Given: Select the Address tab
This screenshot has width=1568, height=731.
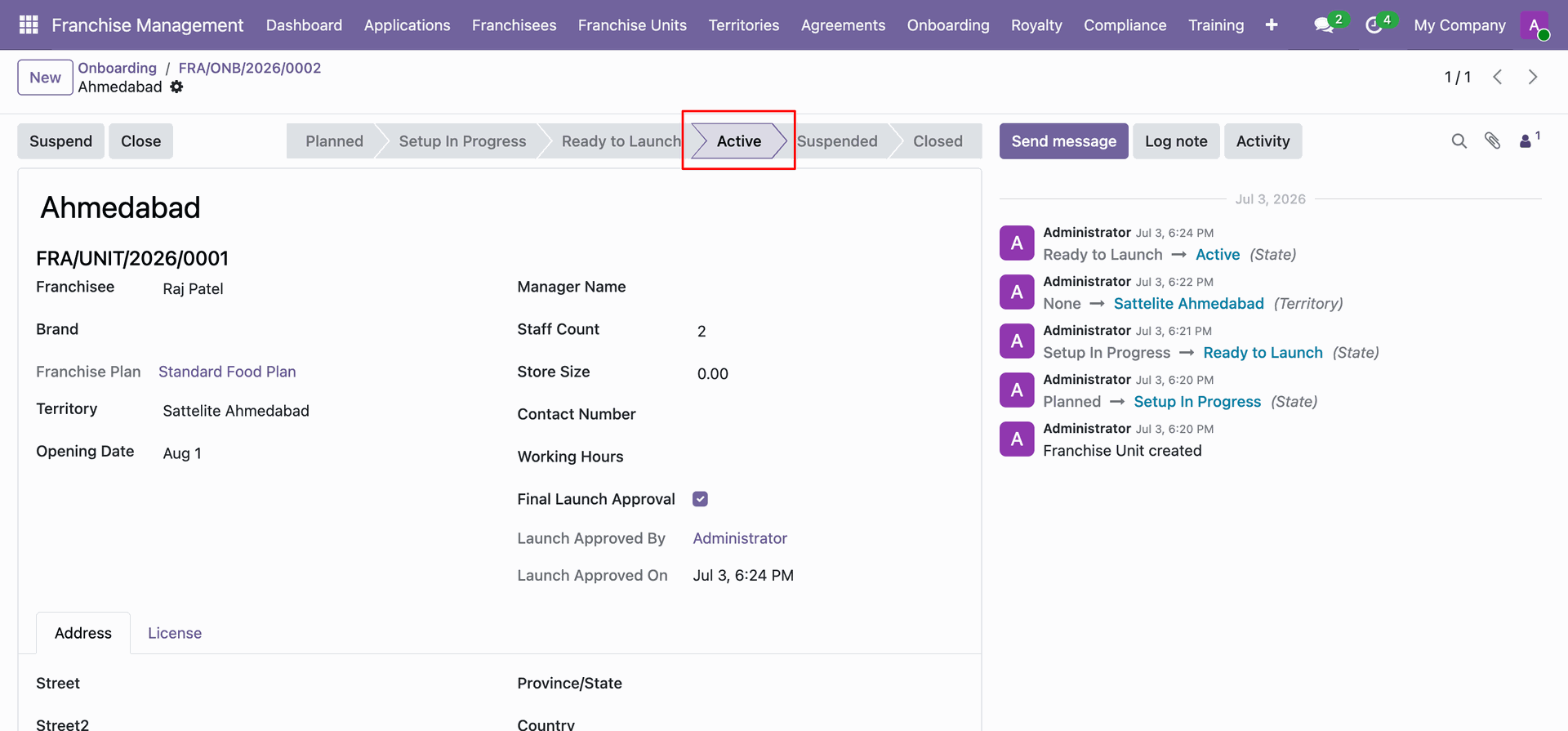Looking at the screenshot, I should point(83,633).
